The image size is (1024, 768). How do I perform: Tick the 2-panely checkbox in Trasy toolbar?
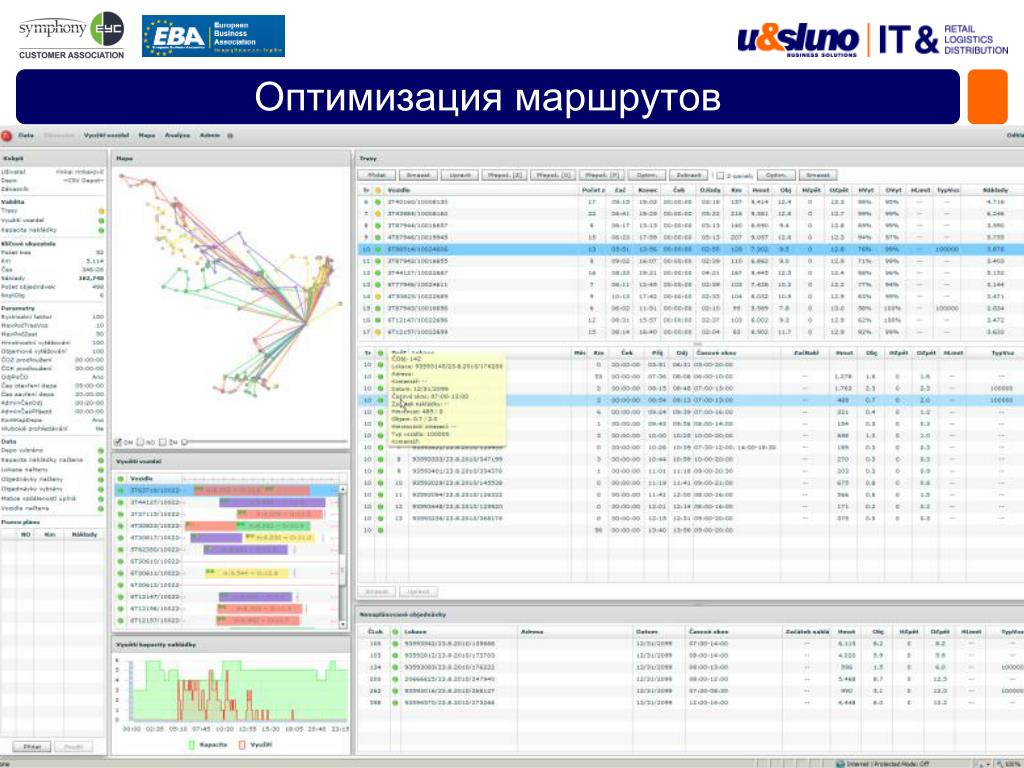pyautogui.click(x=720, y=176)
